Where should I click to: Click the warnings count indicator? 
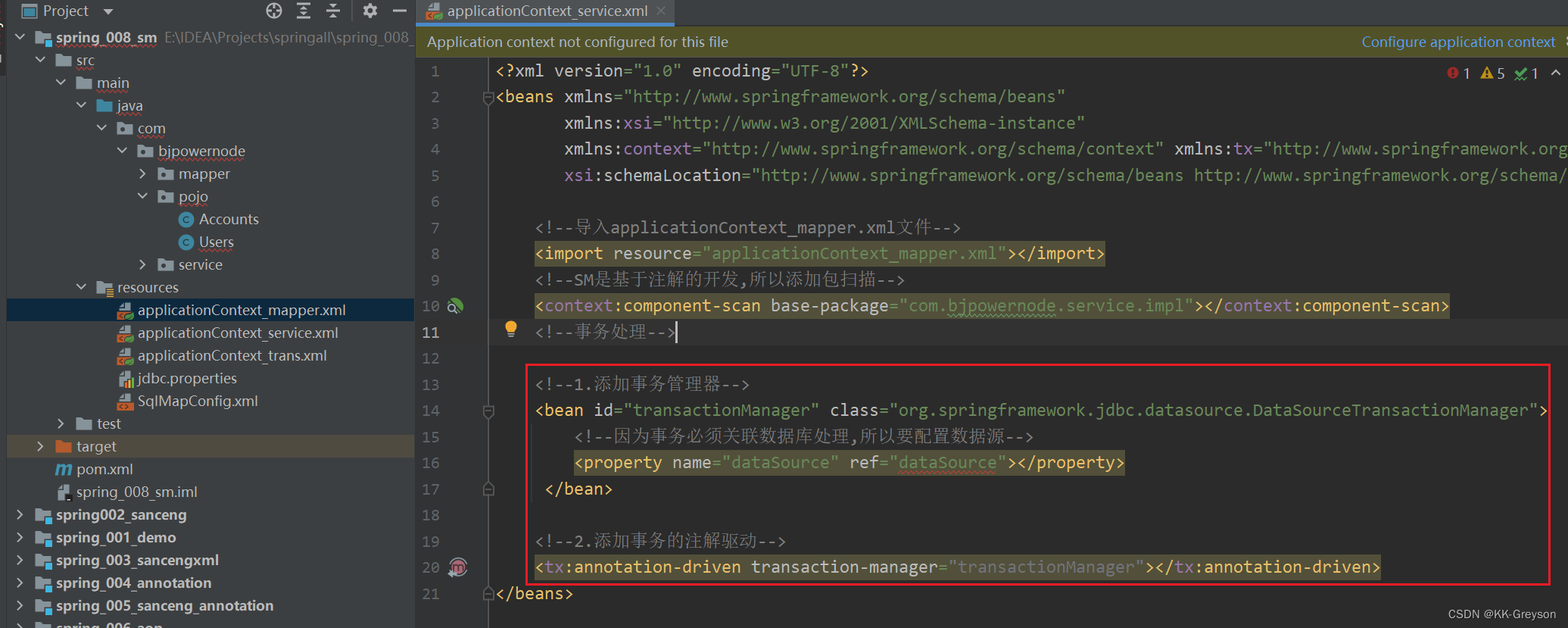coord(1492,73)
